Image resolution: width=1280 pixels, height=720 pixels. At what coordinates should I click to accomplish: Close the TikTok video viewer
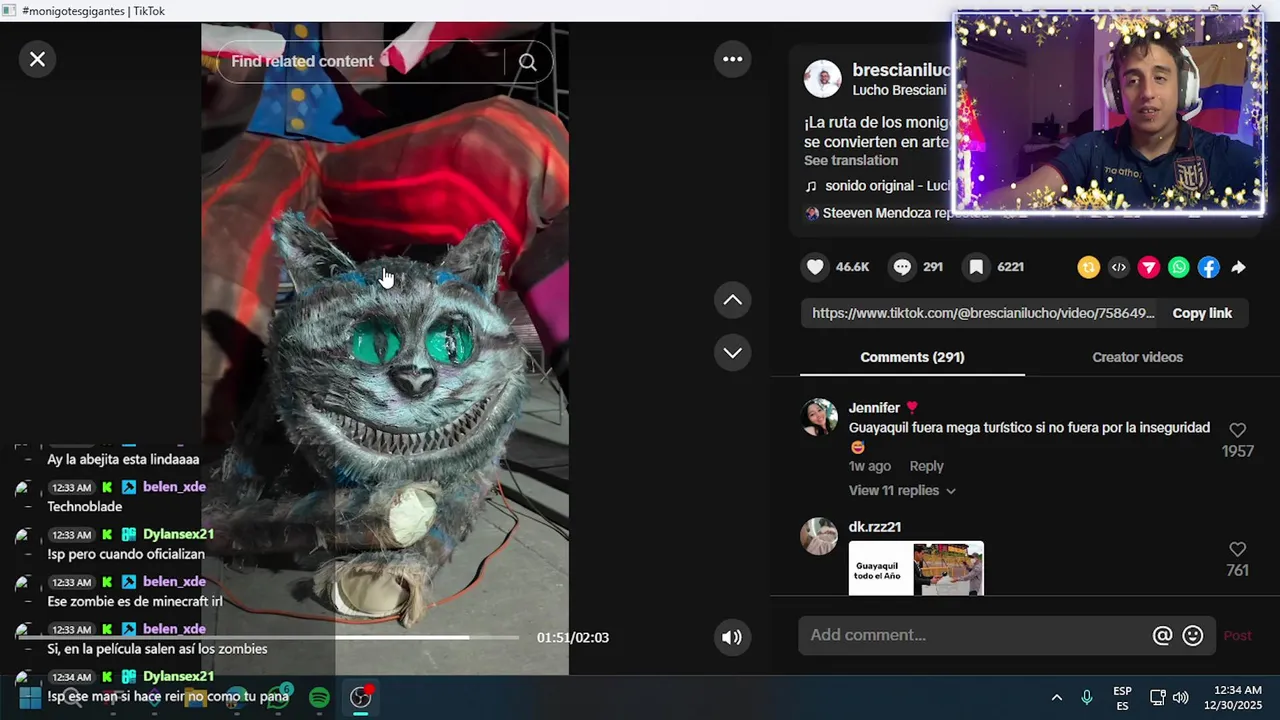tap(37, 60)
